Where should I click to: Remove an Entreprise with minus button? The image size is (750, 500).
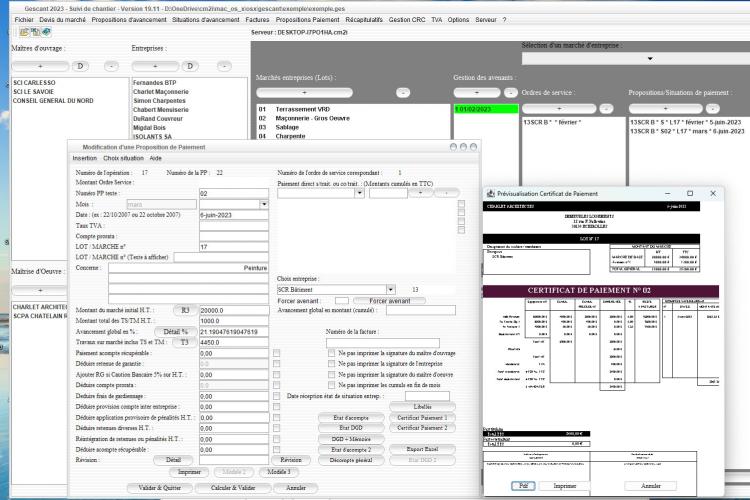point(224,66)
